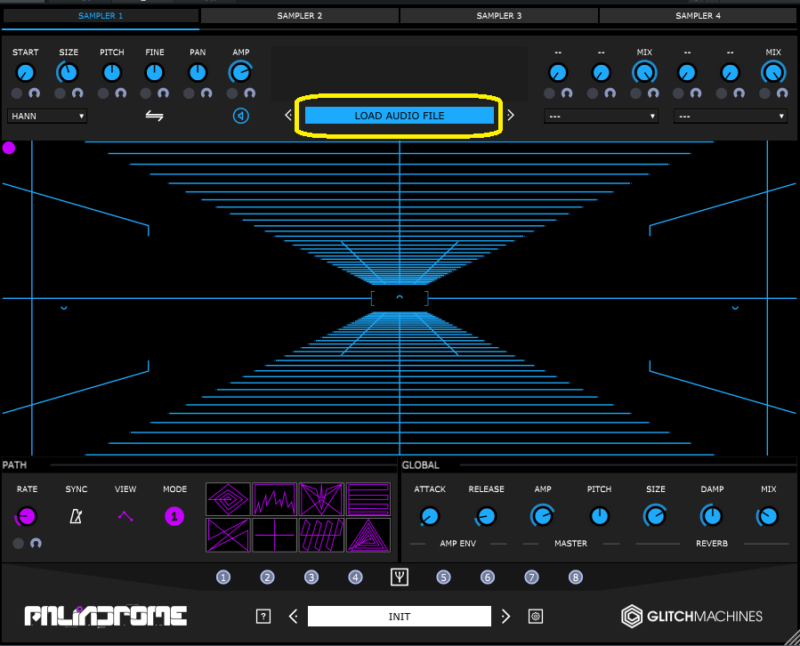
Task: Toggle the sample reverse arrows icon
Action: [x=154, y=116]
